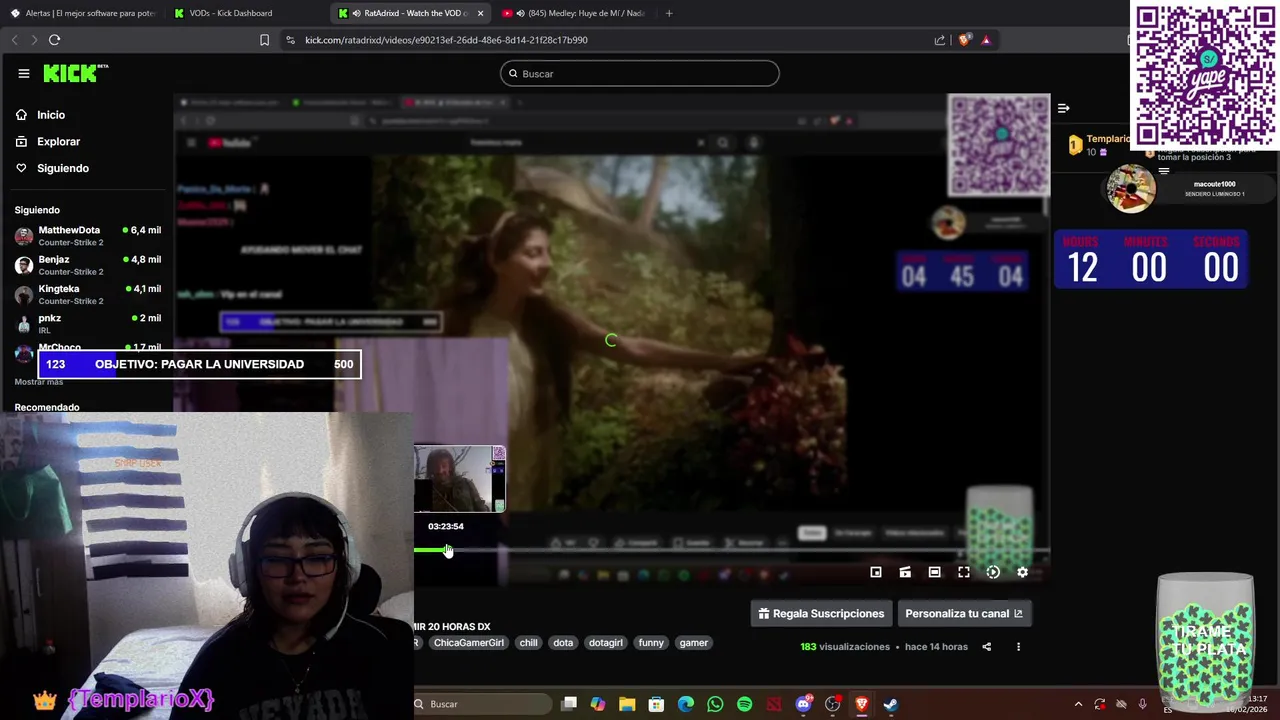The height and width of the screenshot is (720, 1280).
Task: Collapse the chat panel arrow icon
Action: tap(1064, 108)
